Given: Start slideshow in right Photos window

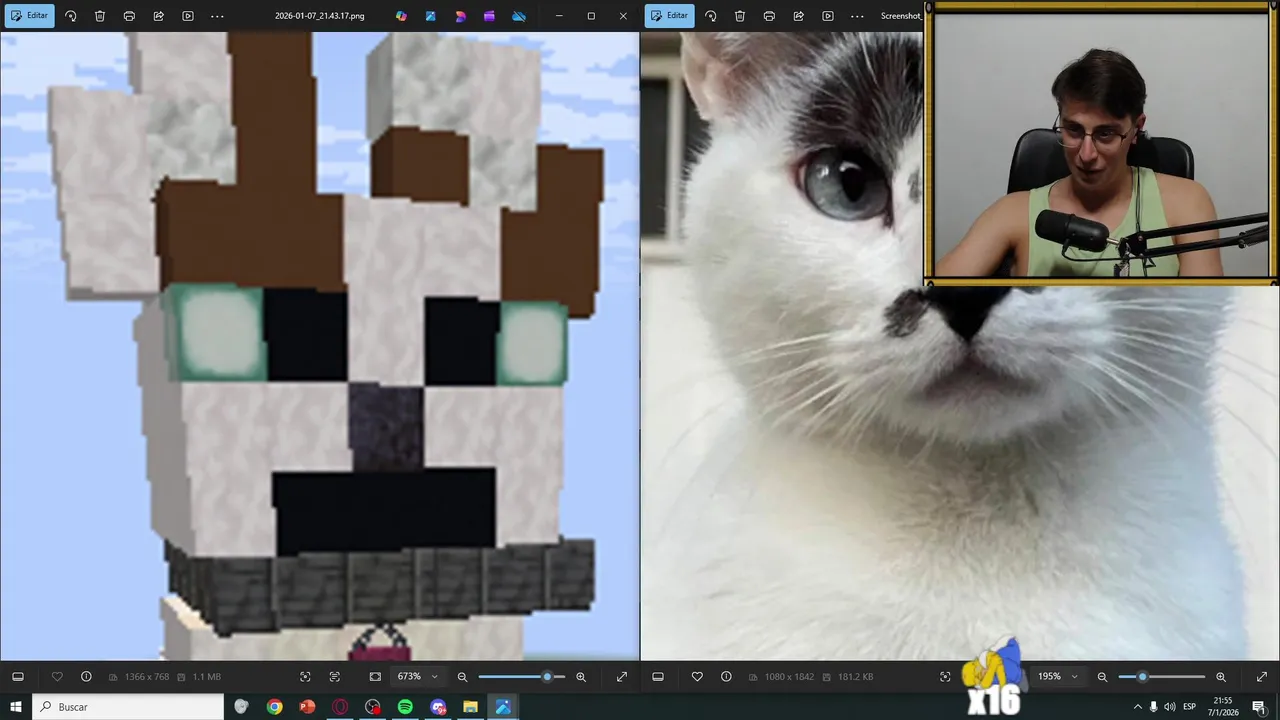Looking at the screenshot, I should pyautogui.click(x=828, y=16).
